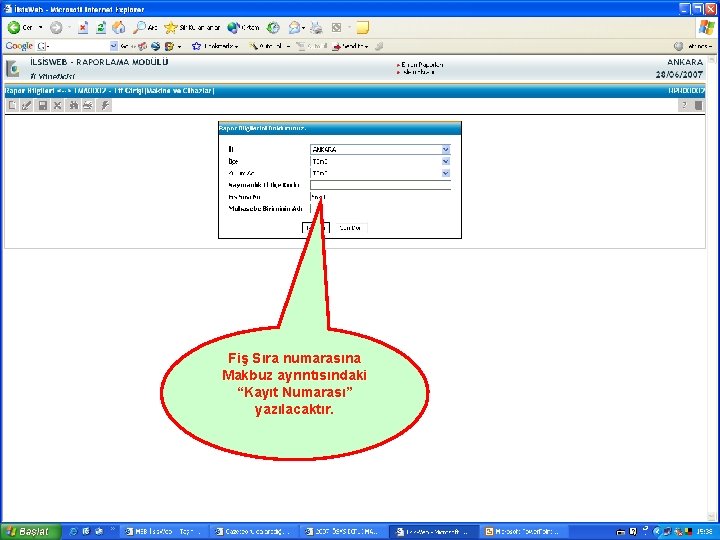Expand the Google Bookmarks dropdown
This screenshot has height=540, width=720.
(x=236, y=46)
